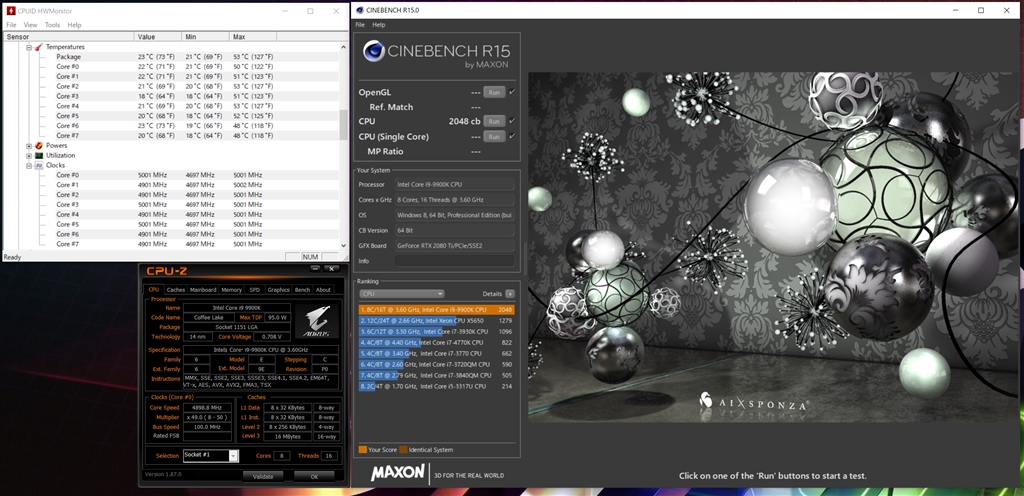Image resolution: width=1024 pixels, height=496 pixels.
Task: Click the Details arrow button in Ranking
Action: [510, 294]
